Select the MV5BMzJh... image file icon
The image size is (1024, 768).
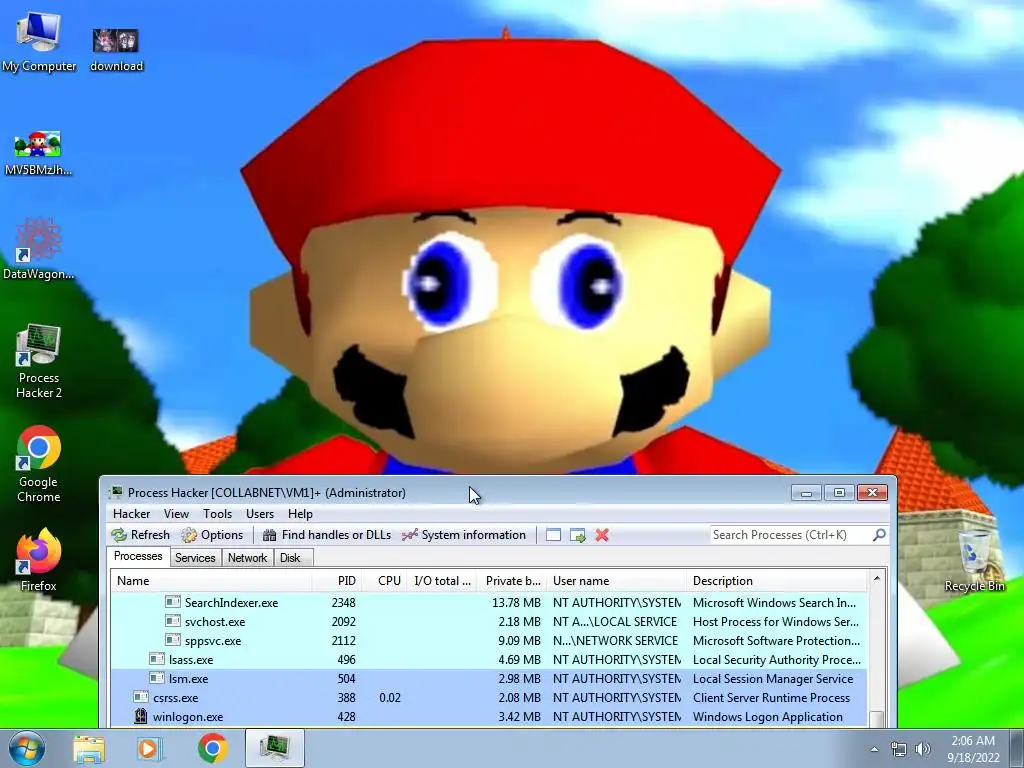click(x=38, y=153)
